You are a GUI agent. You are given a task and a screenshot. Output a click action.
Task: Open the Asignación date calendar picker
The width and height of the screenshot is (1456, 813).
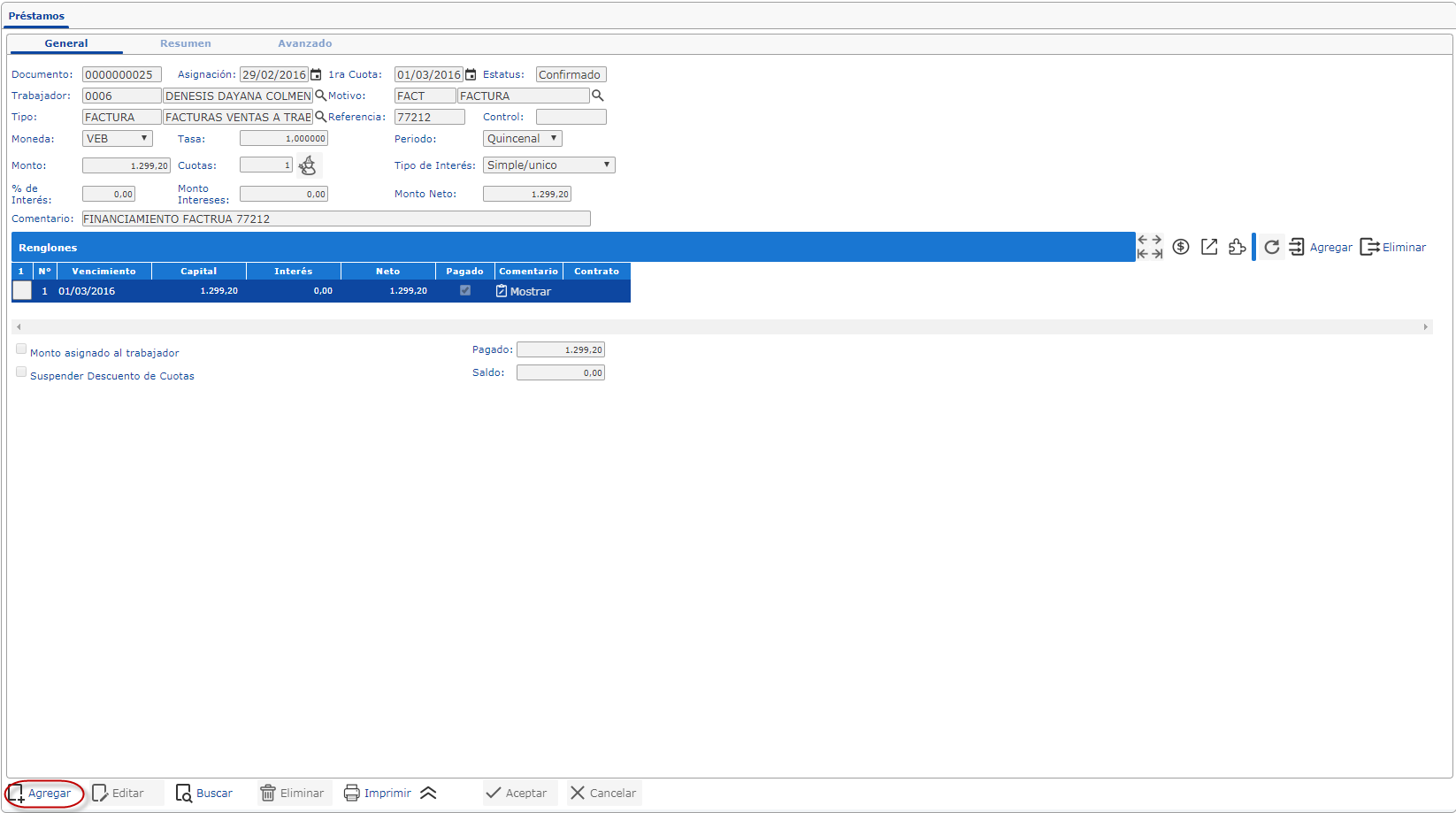[316, 75]
